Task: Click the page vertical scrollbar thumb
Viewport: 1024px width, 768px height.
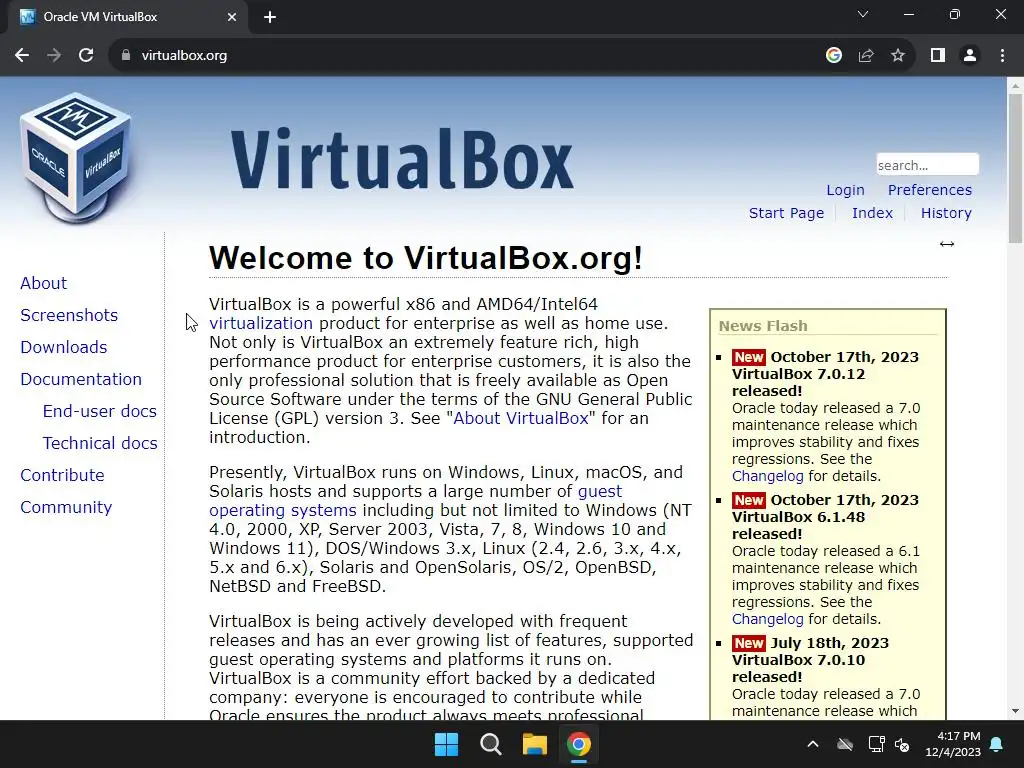Action: (1015, 168)
